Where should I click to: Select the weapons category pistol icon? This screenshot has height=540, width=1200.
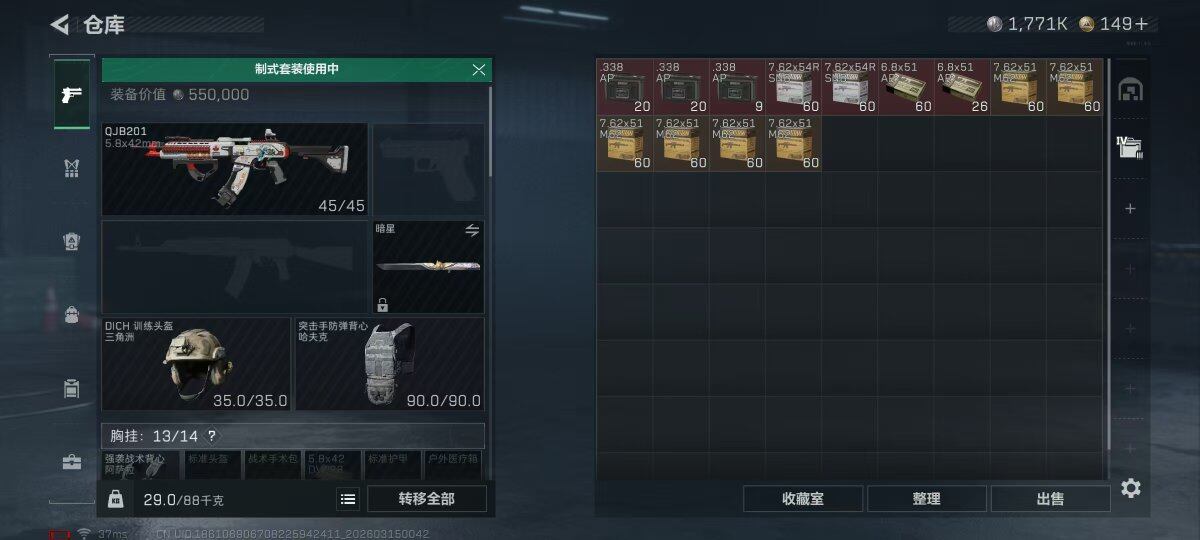tap(71, 95)
